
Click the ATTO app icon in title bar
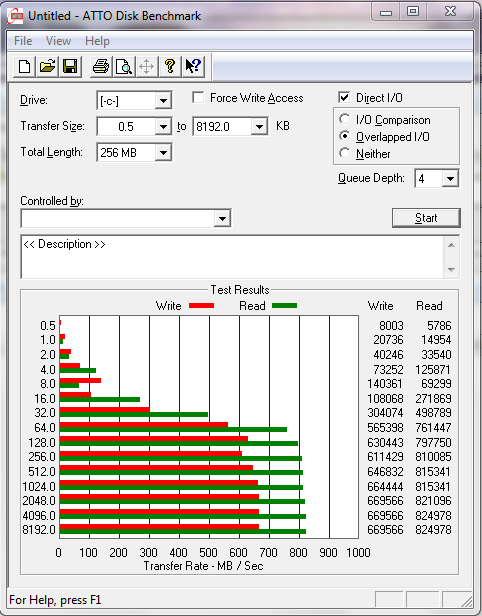(16, 16)
